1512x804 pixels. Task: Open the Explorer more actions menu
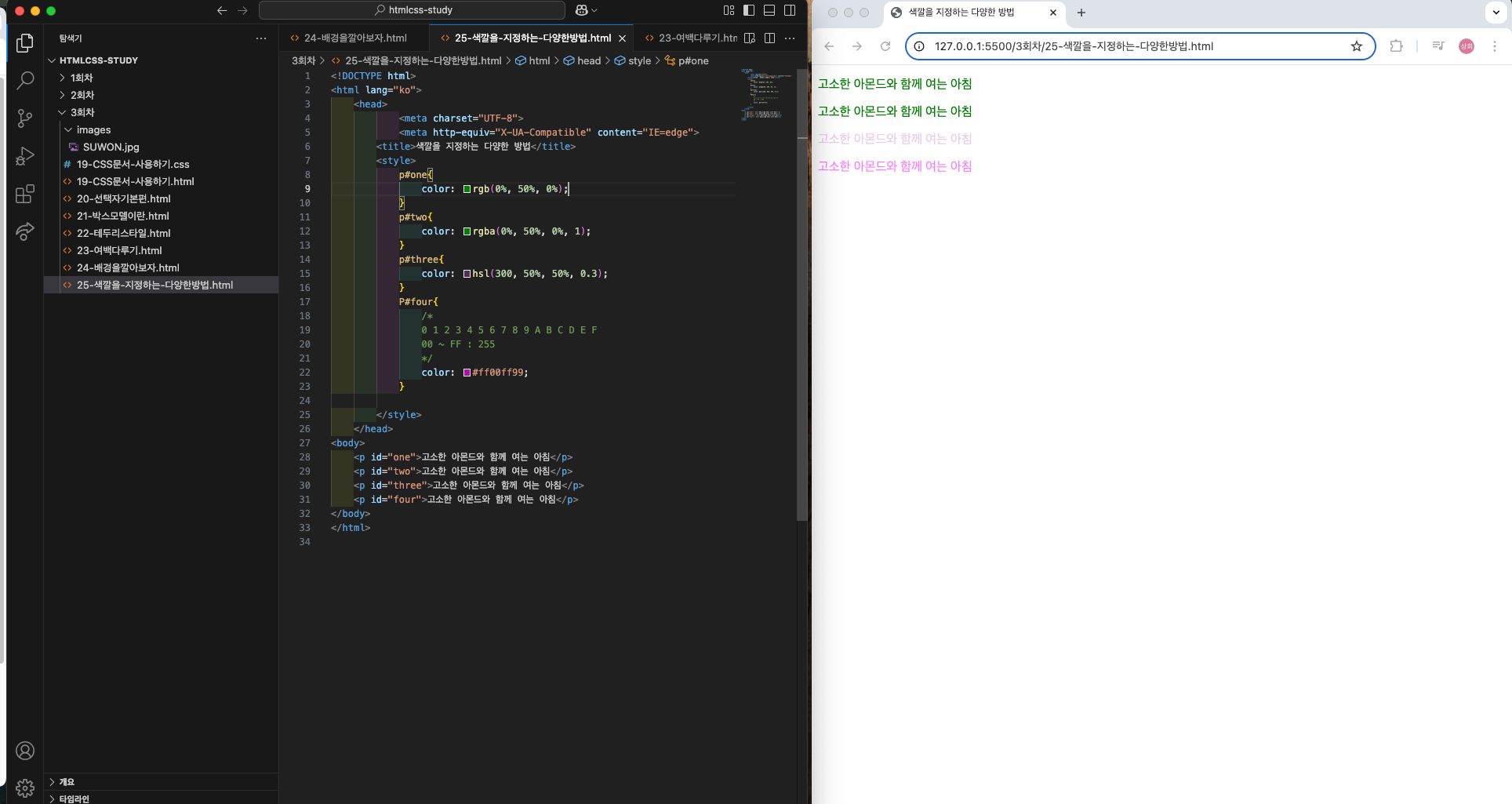pos(261,38)
